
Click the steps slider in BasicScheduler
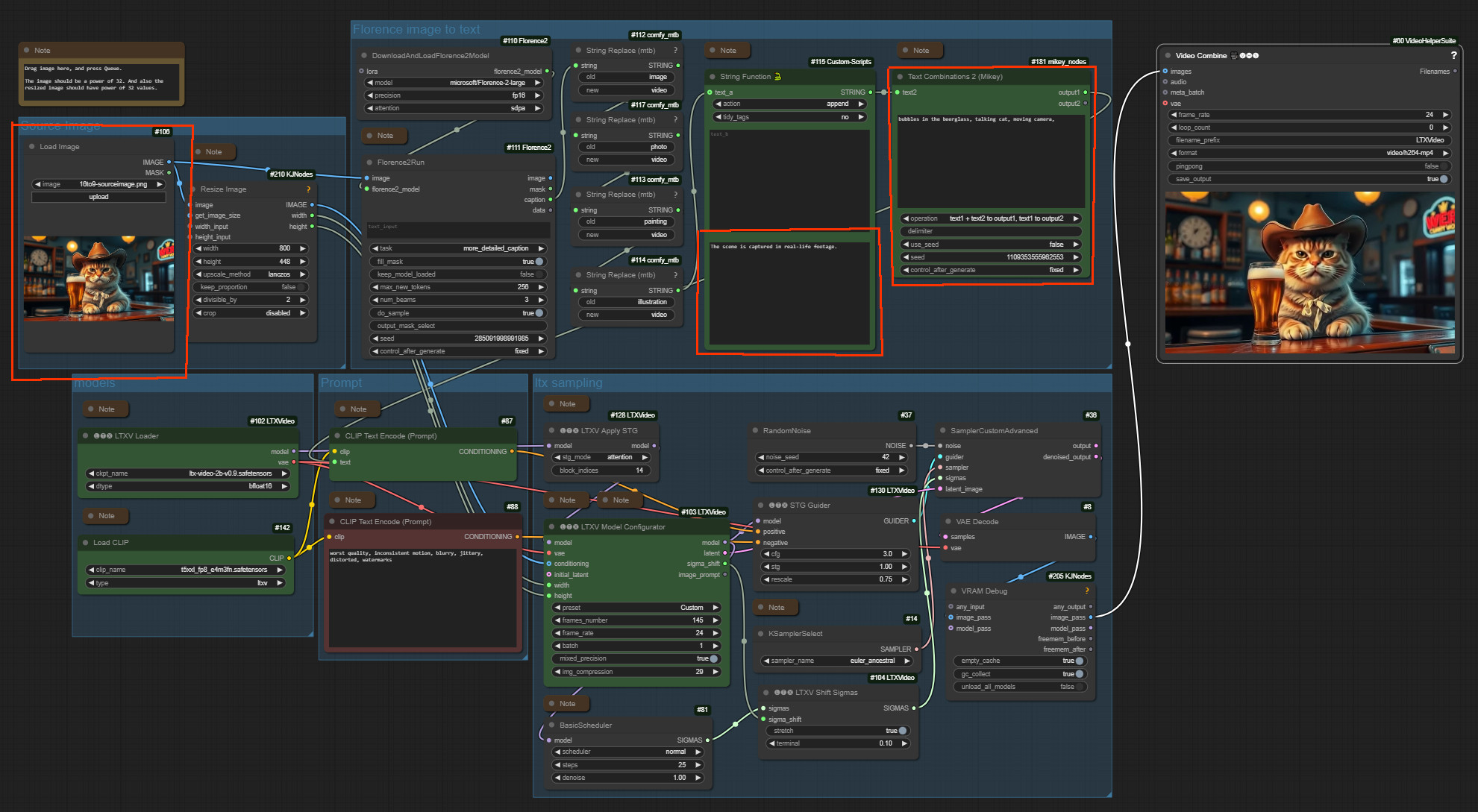pos(628,765)
